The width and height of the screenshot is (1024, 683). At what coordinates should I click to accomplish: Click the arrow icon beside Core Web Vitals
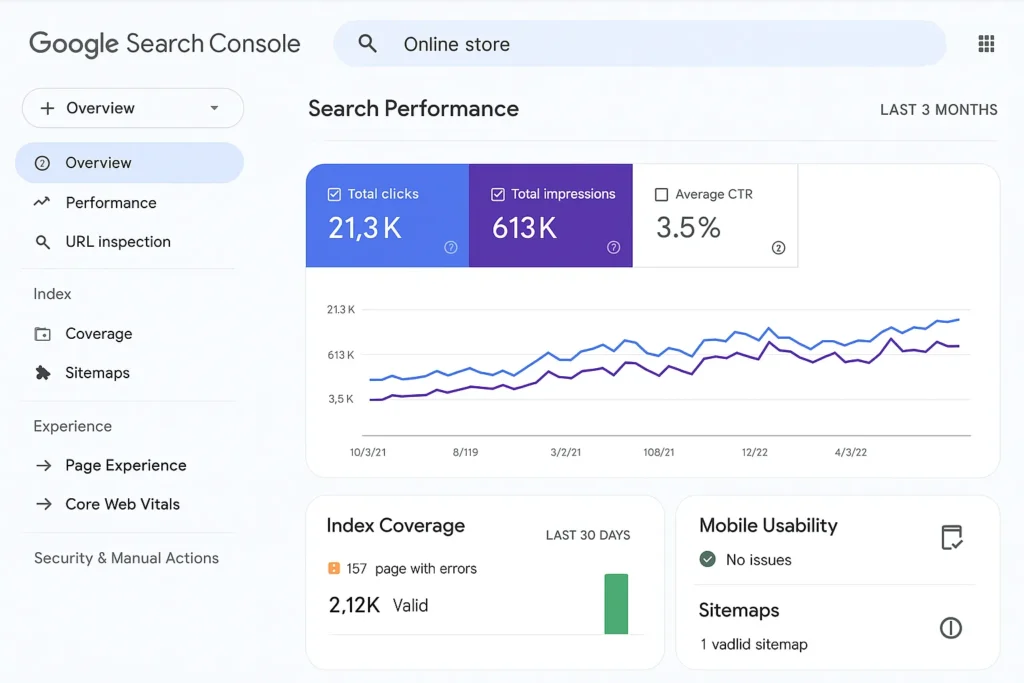tap(44, 504)
